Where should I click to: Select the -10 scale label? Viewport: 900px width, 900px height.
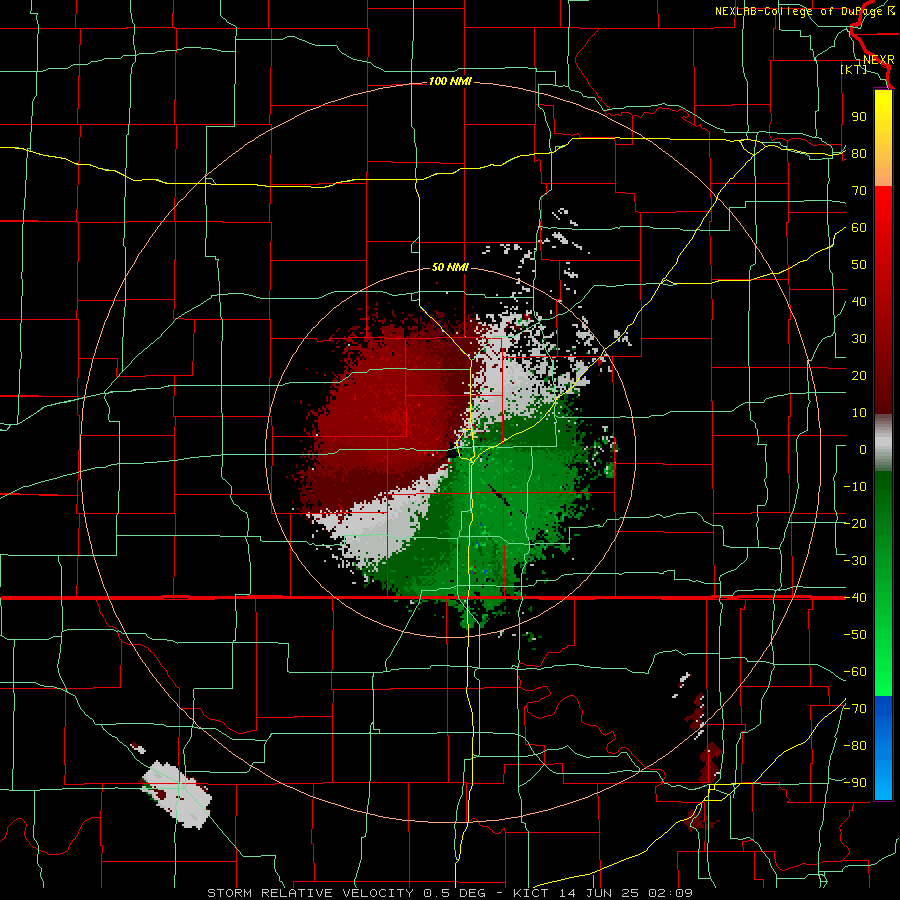[855, 487]
